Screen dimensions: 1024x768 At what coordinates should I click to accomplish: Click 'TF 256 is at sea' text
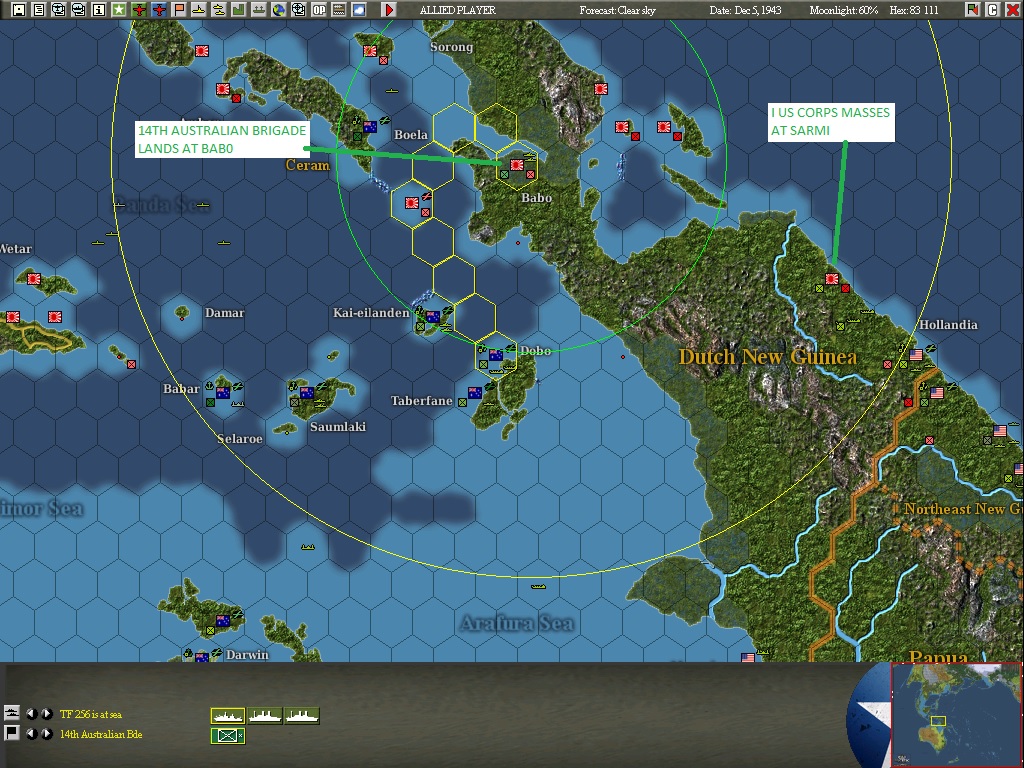(91, 714)
